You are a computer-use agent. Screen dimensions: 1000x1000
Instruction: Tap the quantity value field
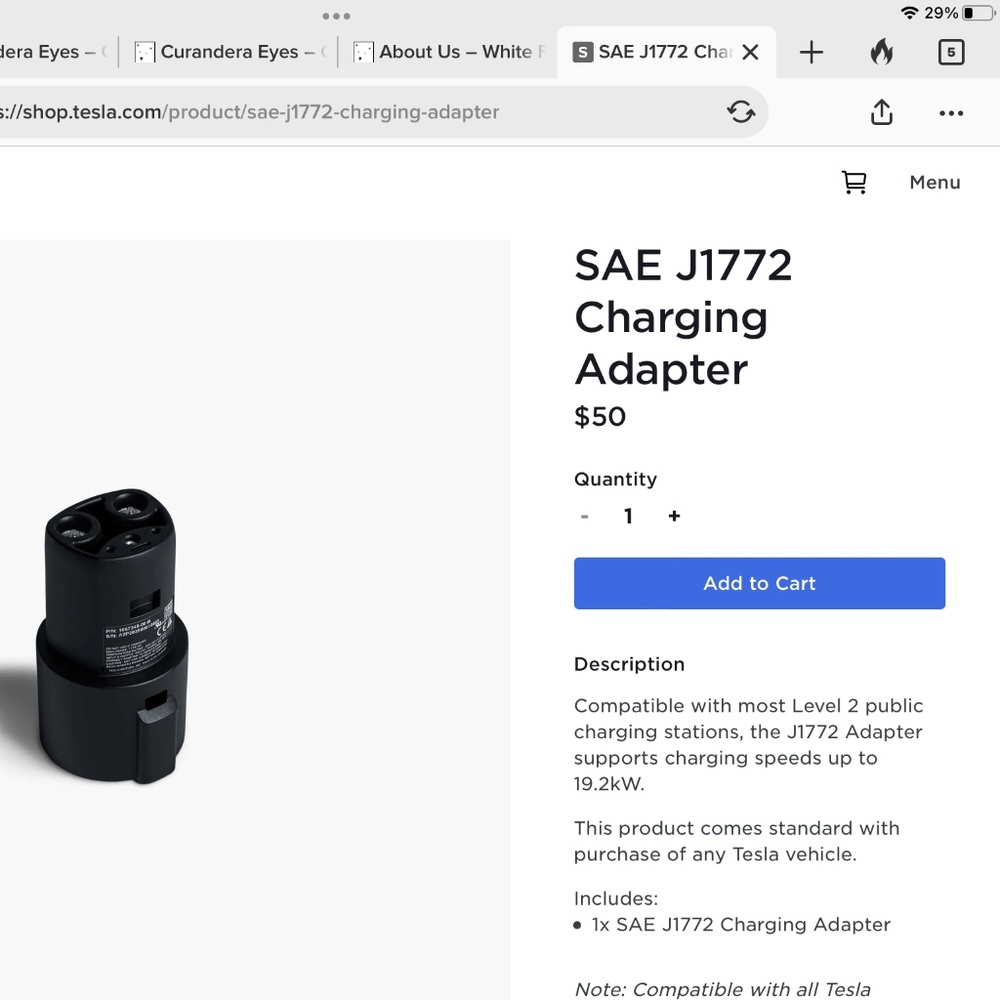(628, 516)
